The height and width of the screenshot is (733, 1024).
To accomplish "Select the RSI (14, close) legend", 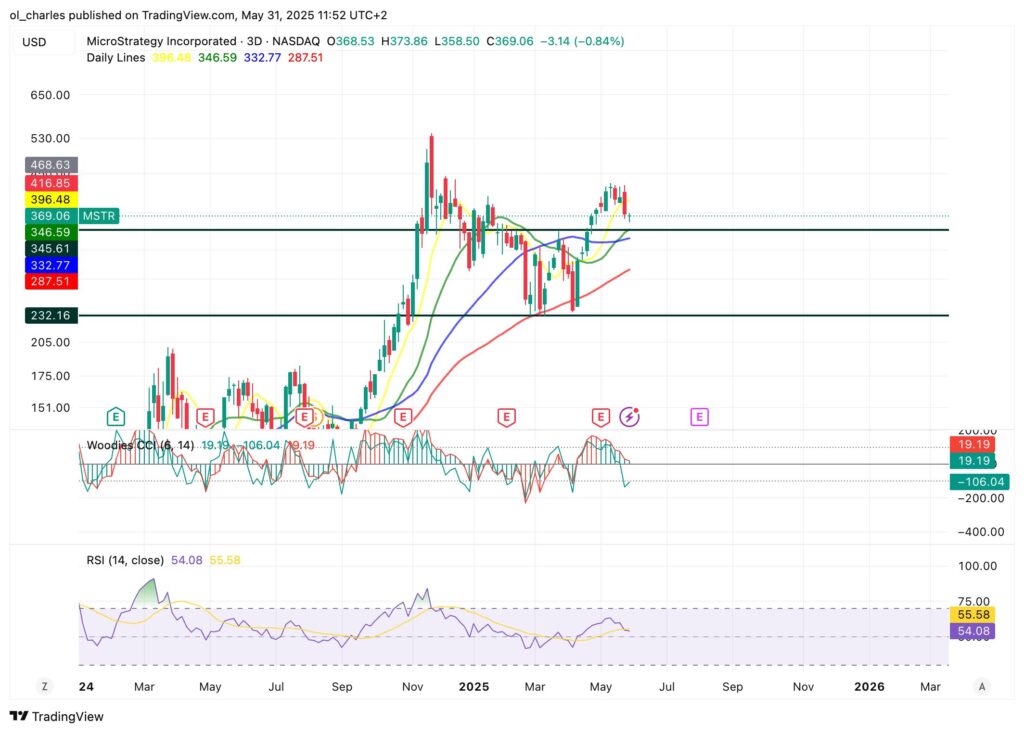I will [x=125, y=561].
